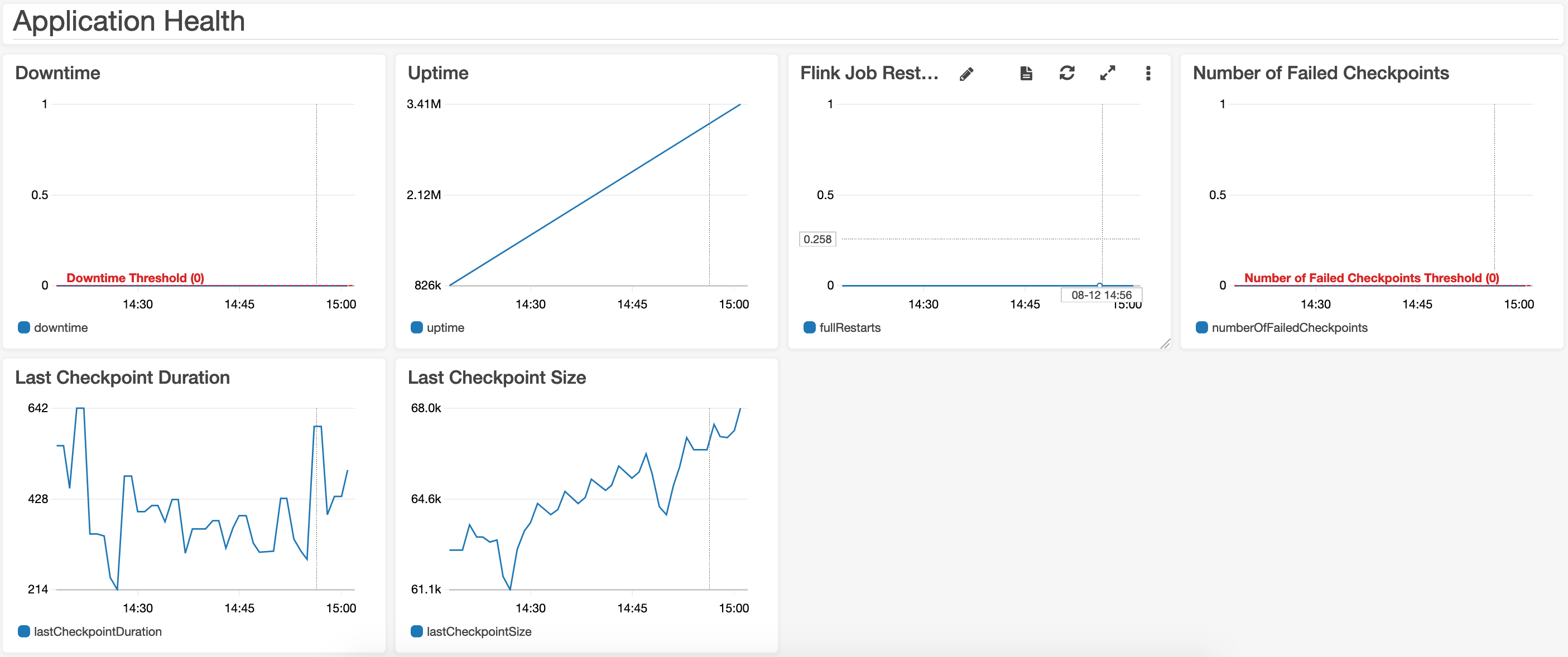Click the 08-12 14:56 data point on fullRestarts
Image resolution: width=1568 pixels, height=657 pixels.
(x=1099, y=284)
